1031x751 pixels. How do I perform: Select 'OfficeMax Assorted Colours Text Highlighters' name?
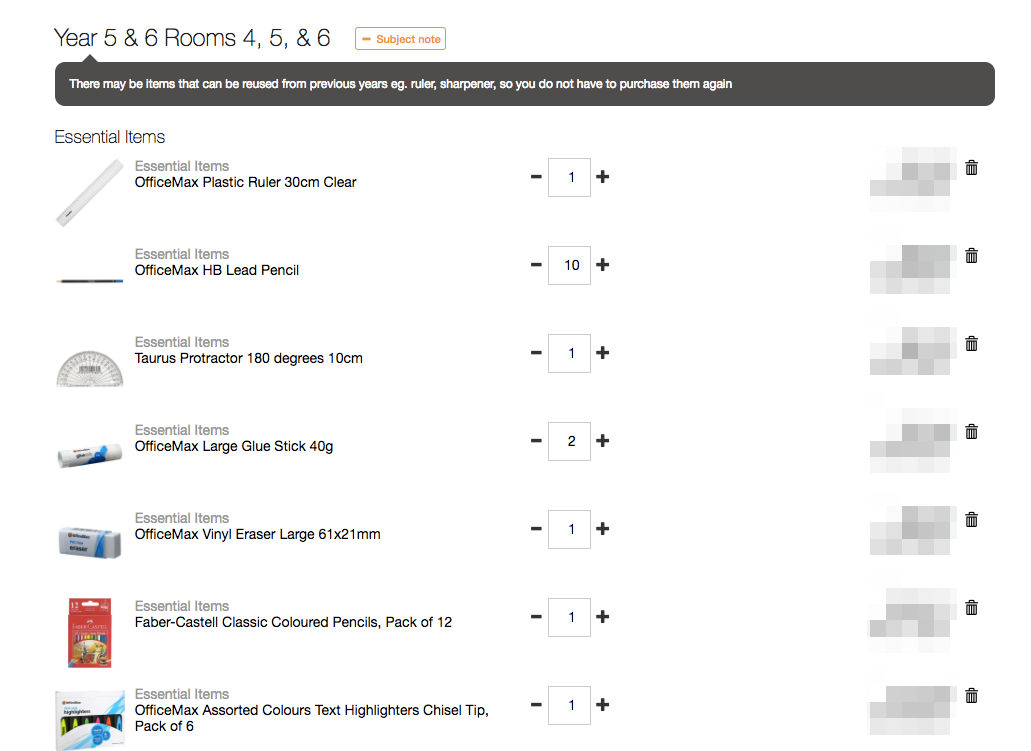312,718
